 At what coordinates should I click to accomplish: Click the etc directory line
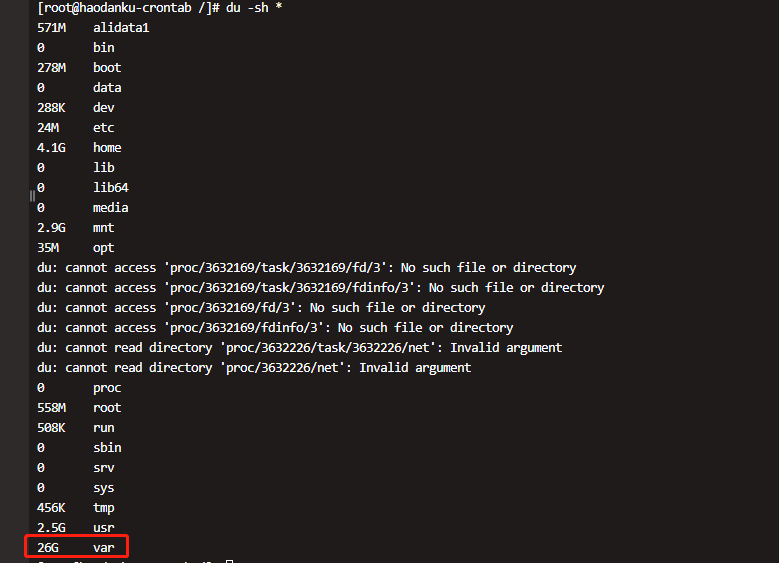point(76,128)
